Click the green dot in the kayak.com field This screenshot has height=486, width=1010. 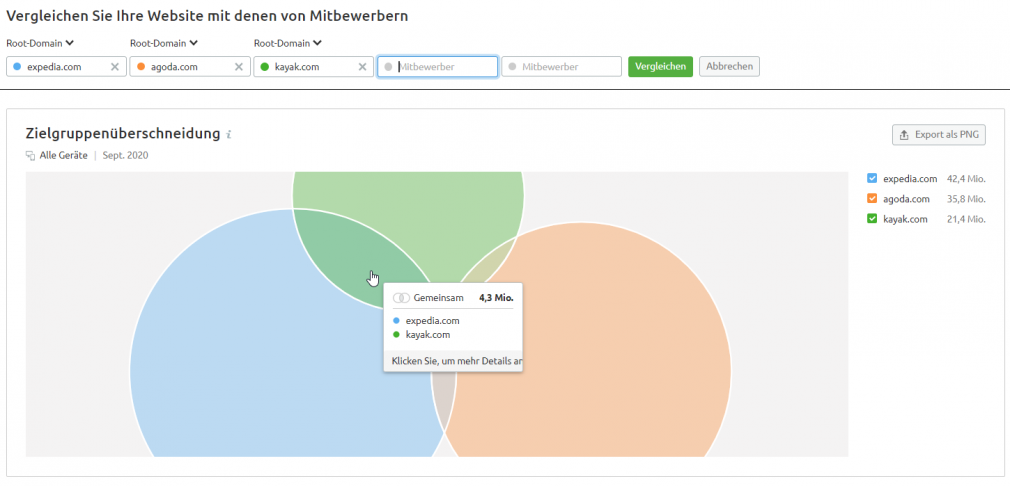coord(265,66)
